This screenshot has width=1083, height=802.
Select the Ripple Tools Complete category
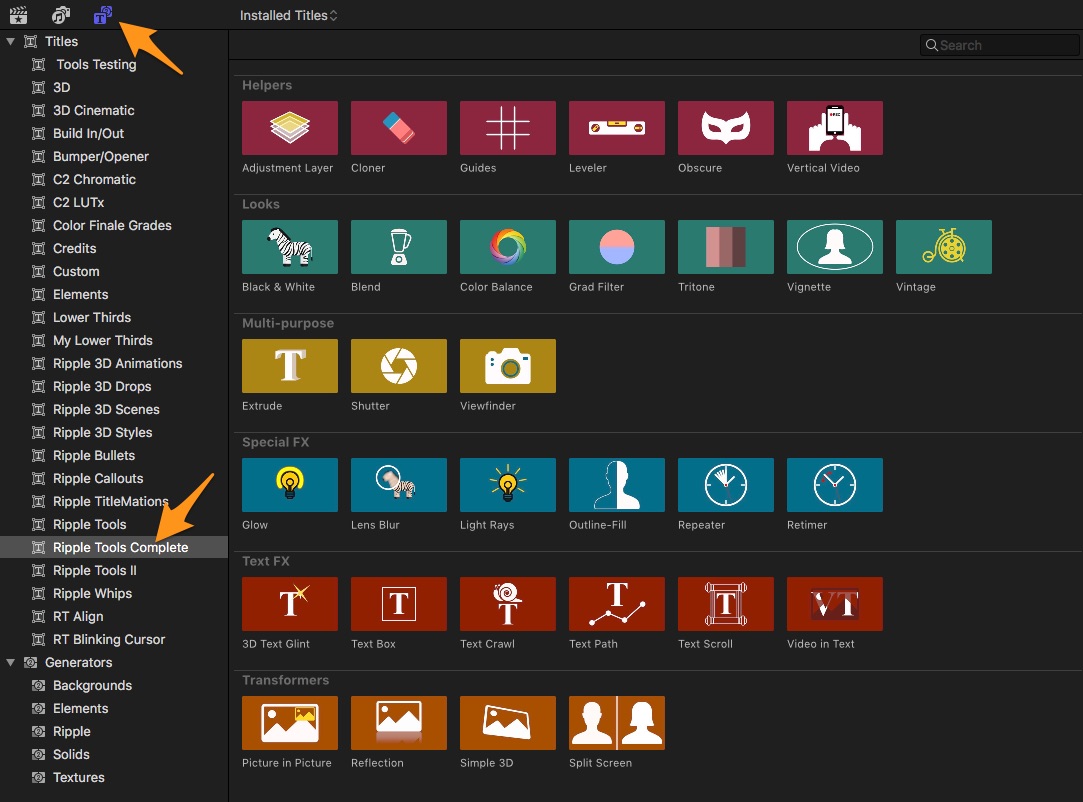[114, 547]
